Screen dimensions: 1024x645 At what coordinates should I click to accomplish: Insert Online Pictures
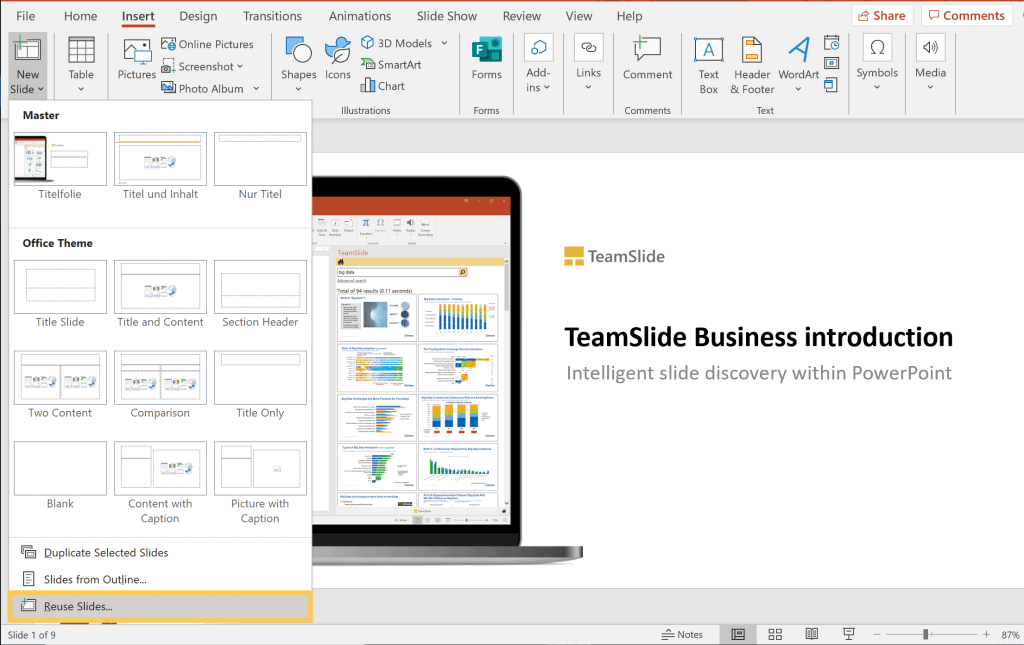point(208,44)
